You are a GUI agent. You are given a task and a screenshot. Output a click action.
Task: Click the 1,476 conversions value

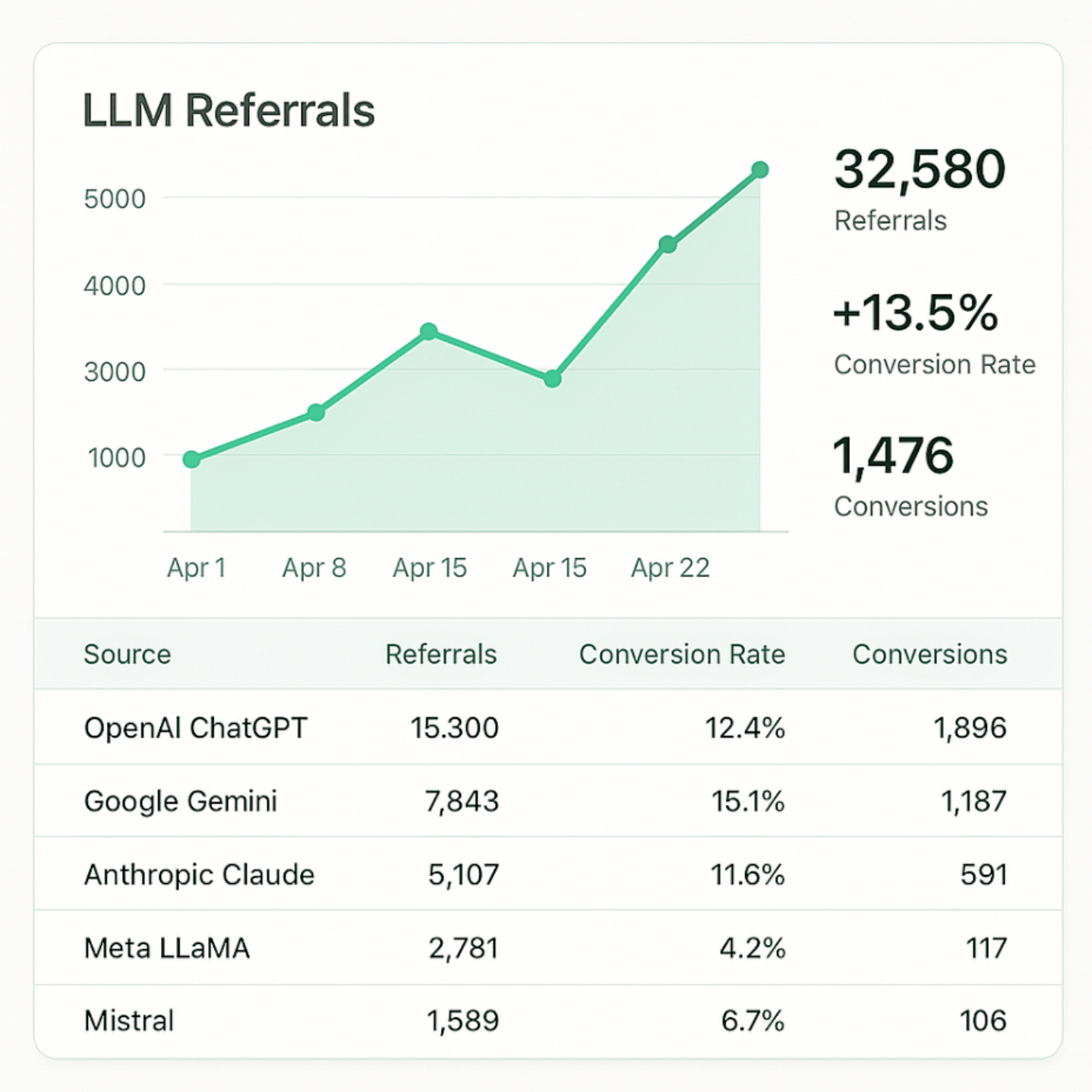click(893, 456)
